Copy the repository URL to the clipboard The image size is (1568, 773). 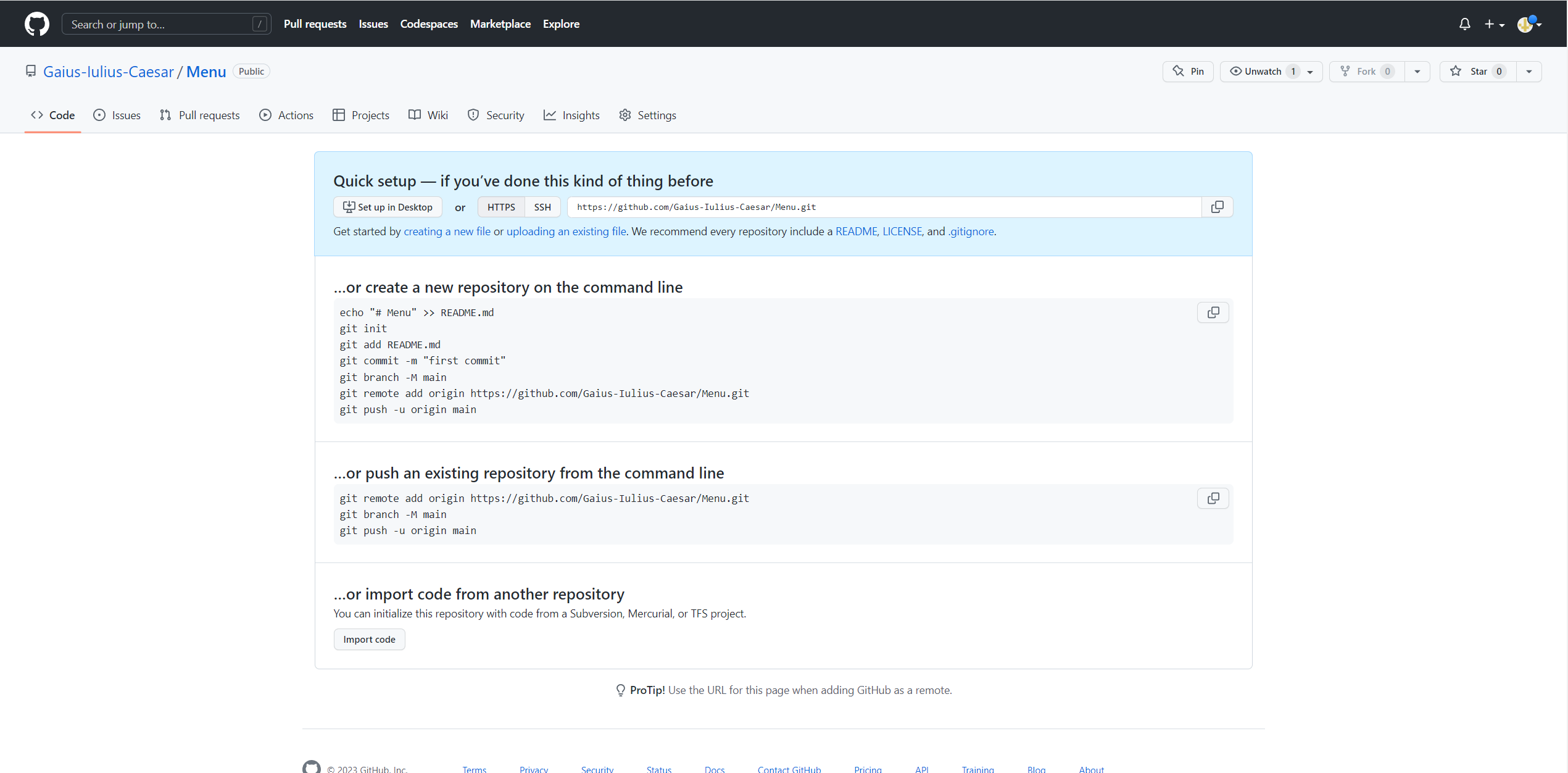tap(1217, 207)
